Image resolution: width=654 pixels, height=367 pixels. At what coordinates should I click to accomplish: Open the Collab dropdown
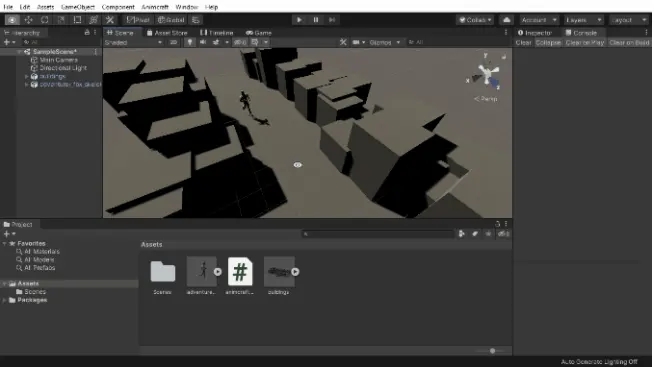click(475, 20)
